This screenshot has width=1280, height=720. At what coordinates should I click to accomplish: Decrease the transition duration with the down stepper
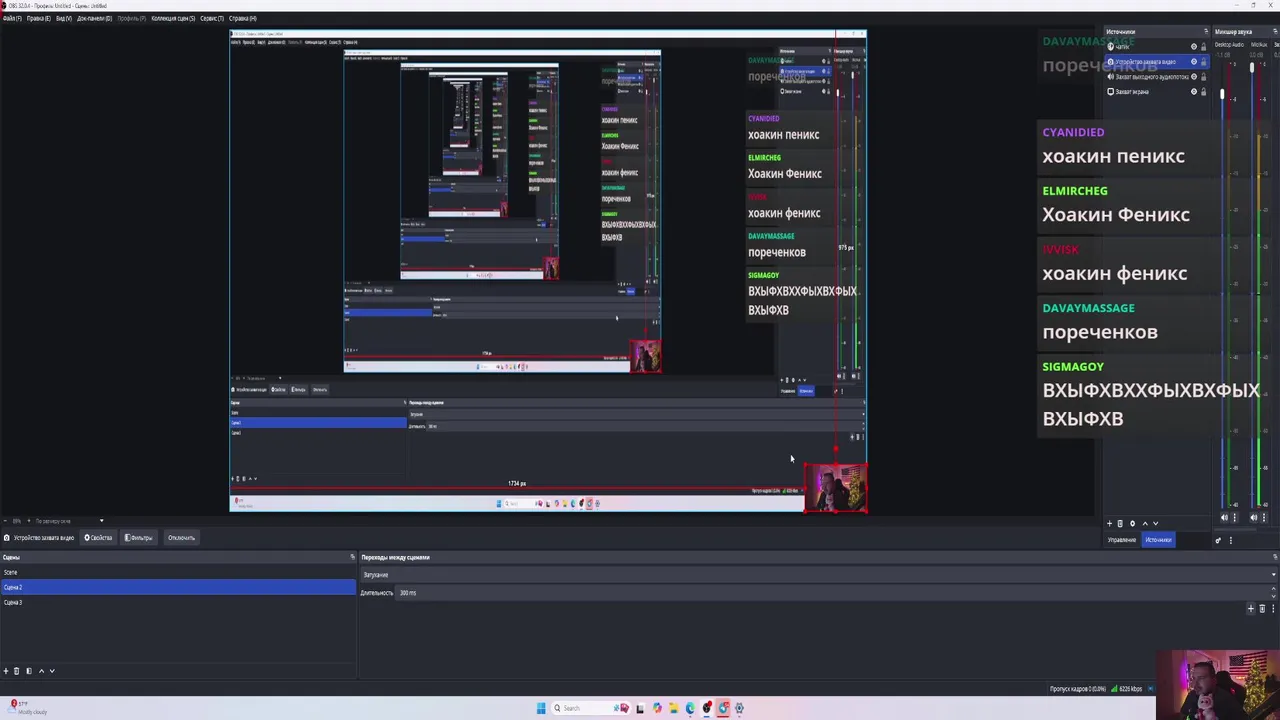(x=1273, y=596)
